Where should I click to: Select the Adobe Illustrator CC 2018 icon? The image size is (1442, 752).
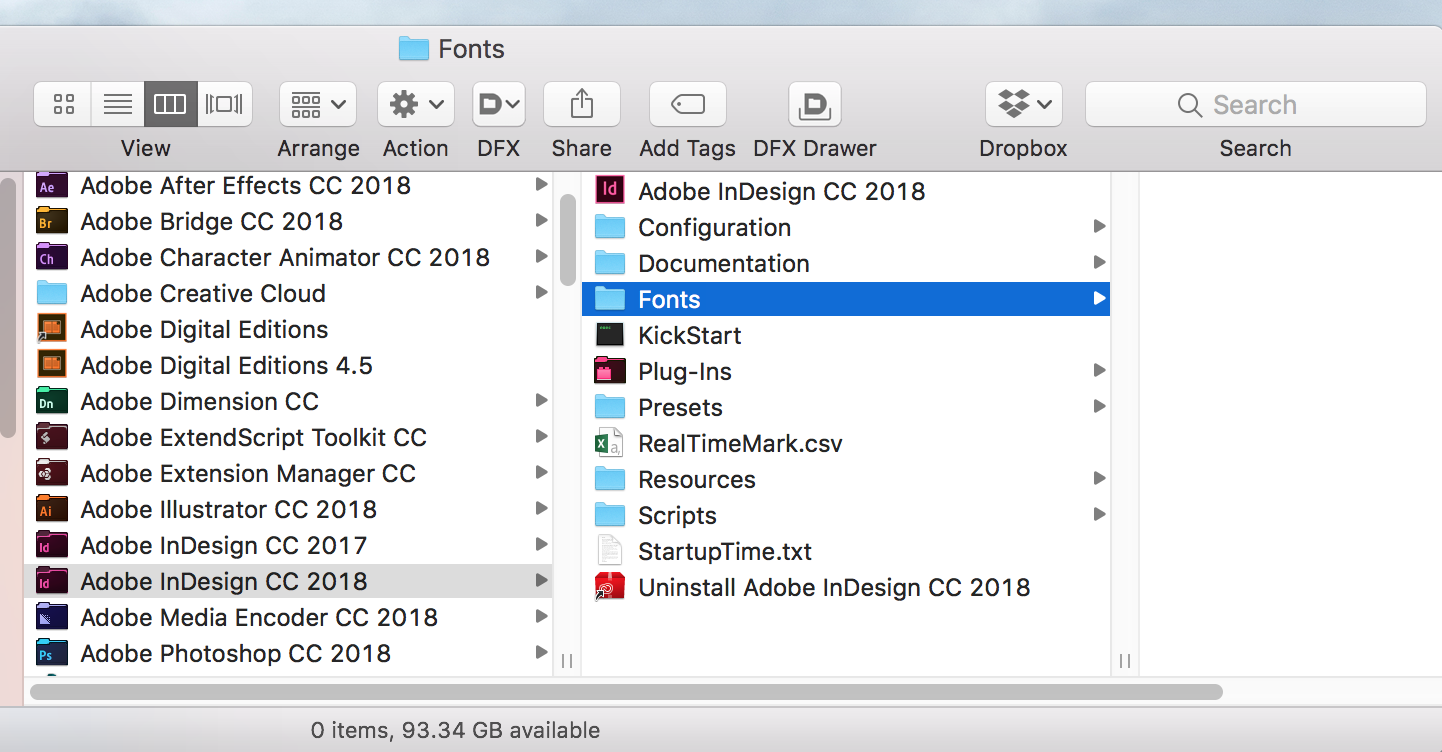(51, 510)
